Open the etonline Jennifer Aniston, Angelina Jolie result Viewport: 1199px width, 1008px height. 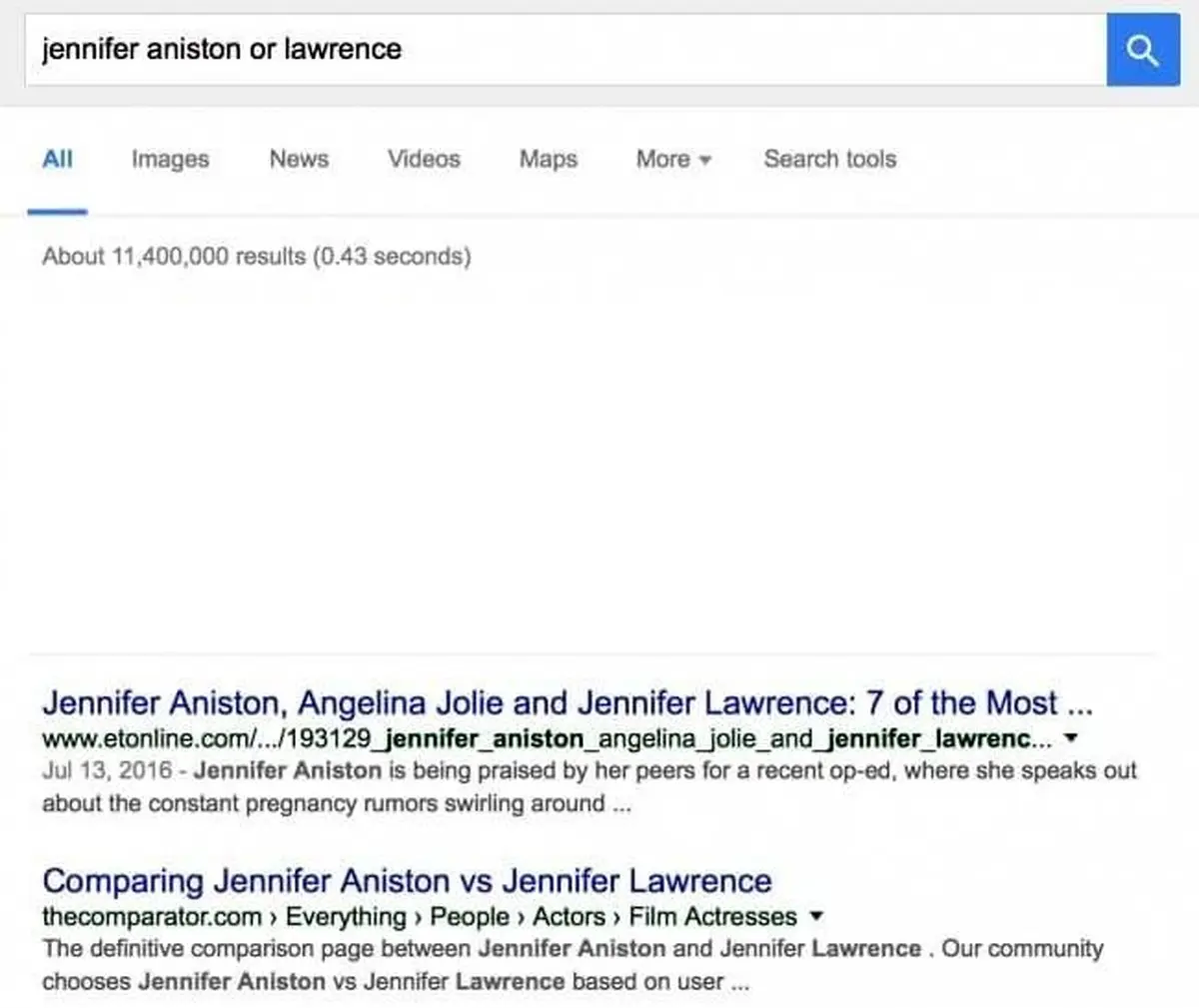(x=567, y=703)
